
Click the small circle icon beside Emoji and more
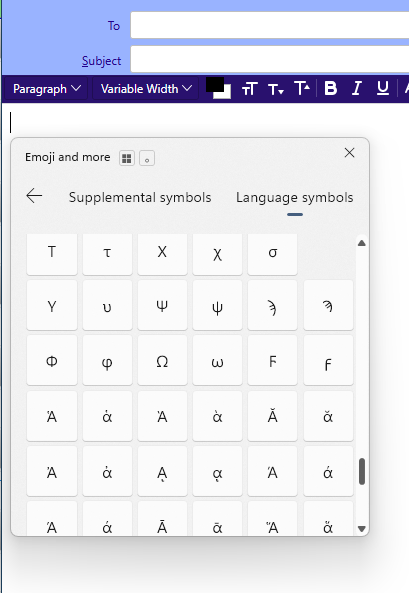pos(147,158)
